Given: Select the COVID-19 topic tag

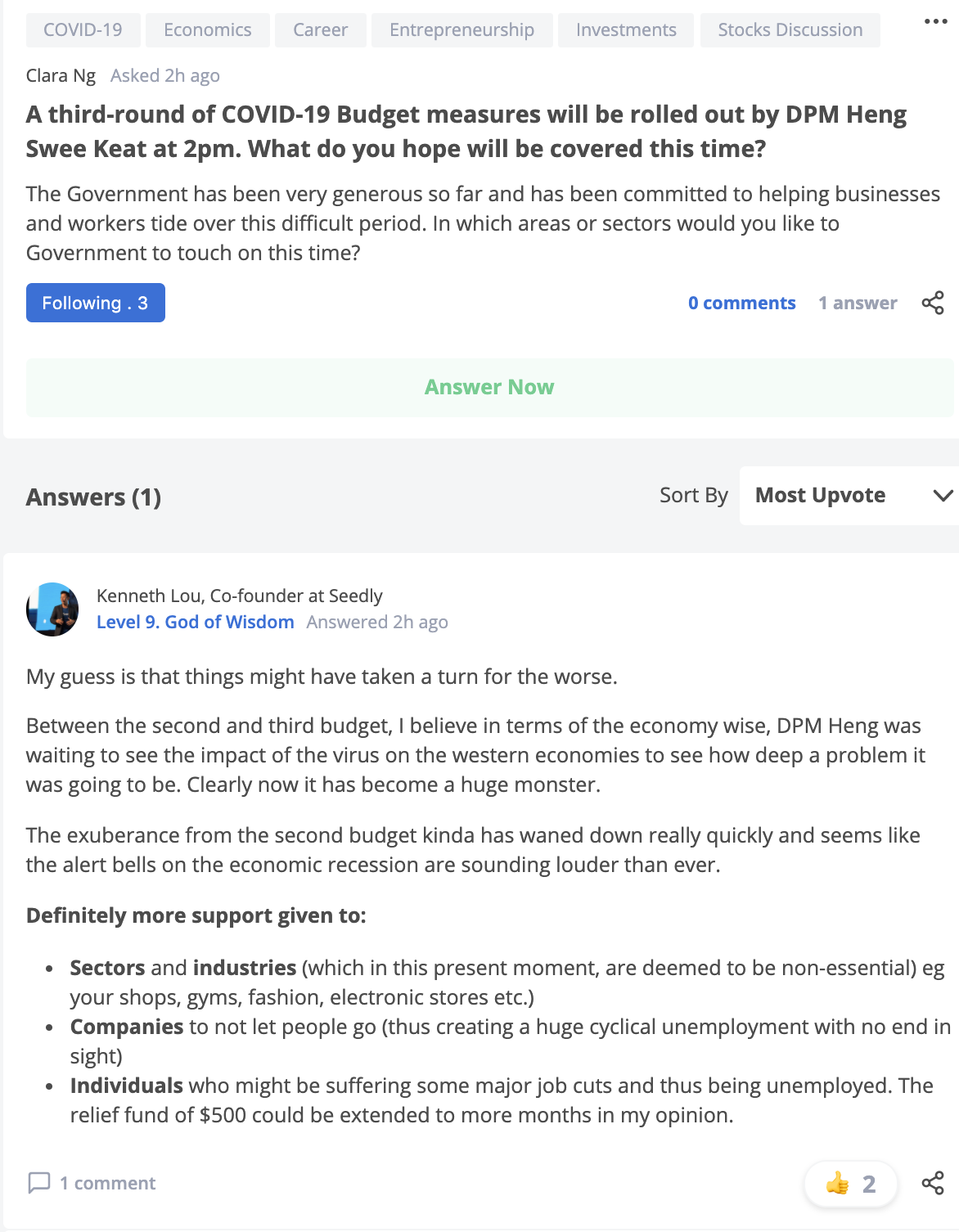Looking at the screenshot, I should click(x=83, y=30).
